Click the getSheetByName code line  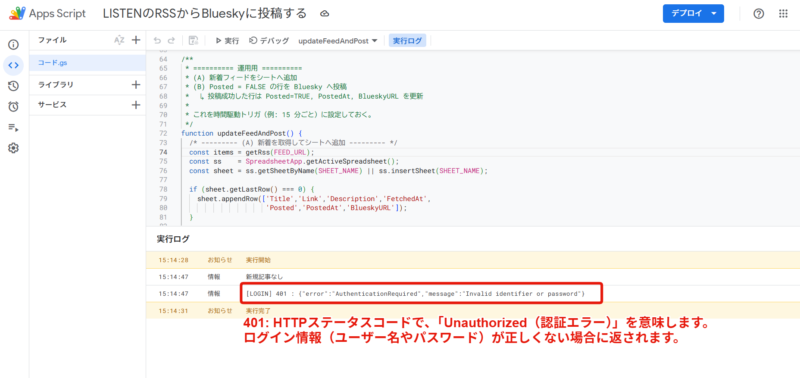tap(338, 171)
